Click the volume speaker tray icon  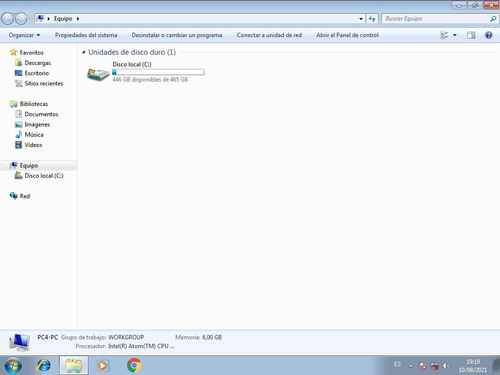[446, 366]
